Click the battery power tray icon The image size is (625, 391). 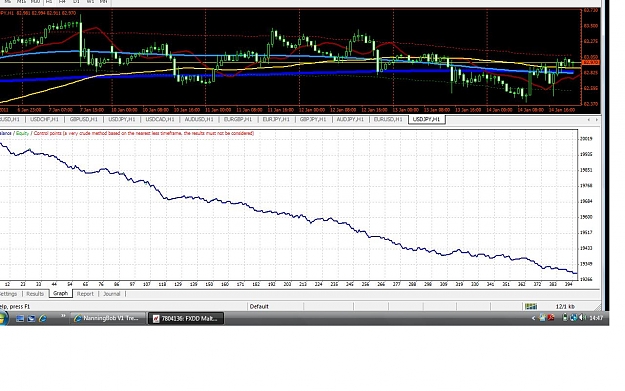point(565,318)
